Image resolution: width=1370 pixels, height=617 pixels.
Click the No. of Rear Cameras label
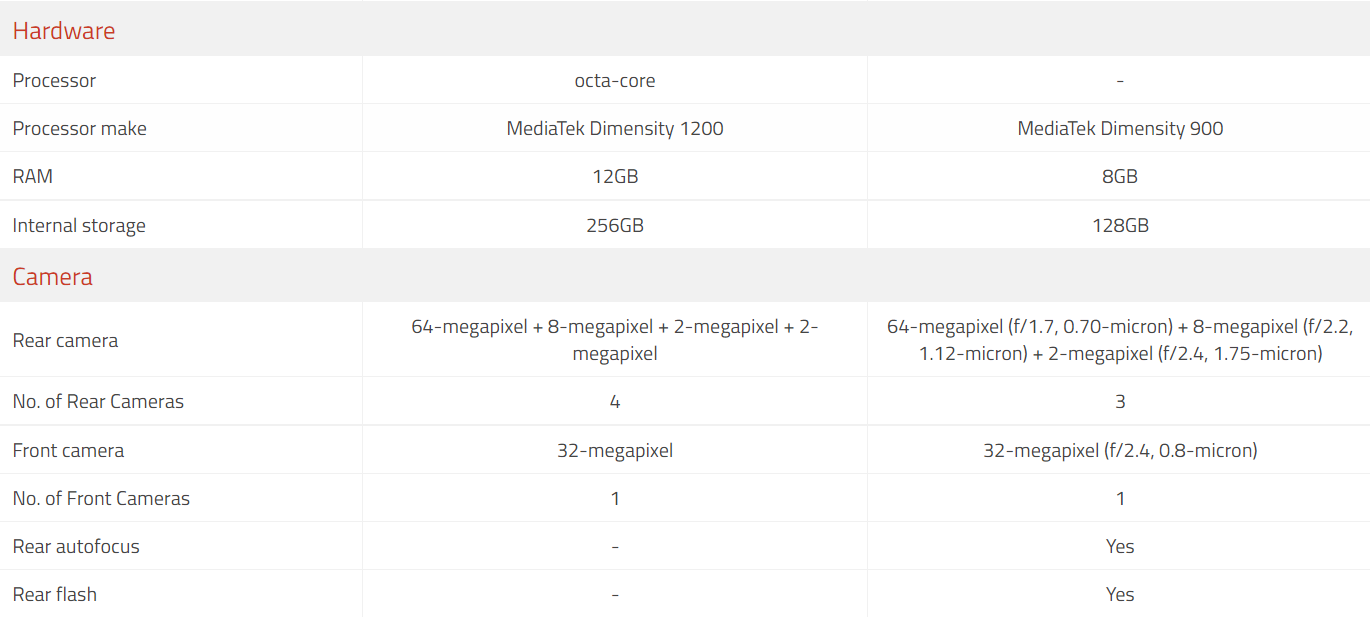click(x=99, y=402)
